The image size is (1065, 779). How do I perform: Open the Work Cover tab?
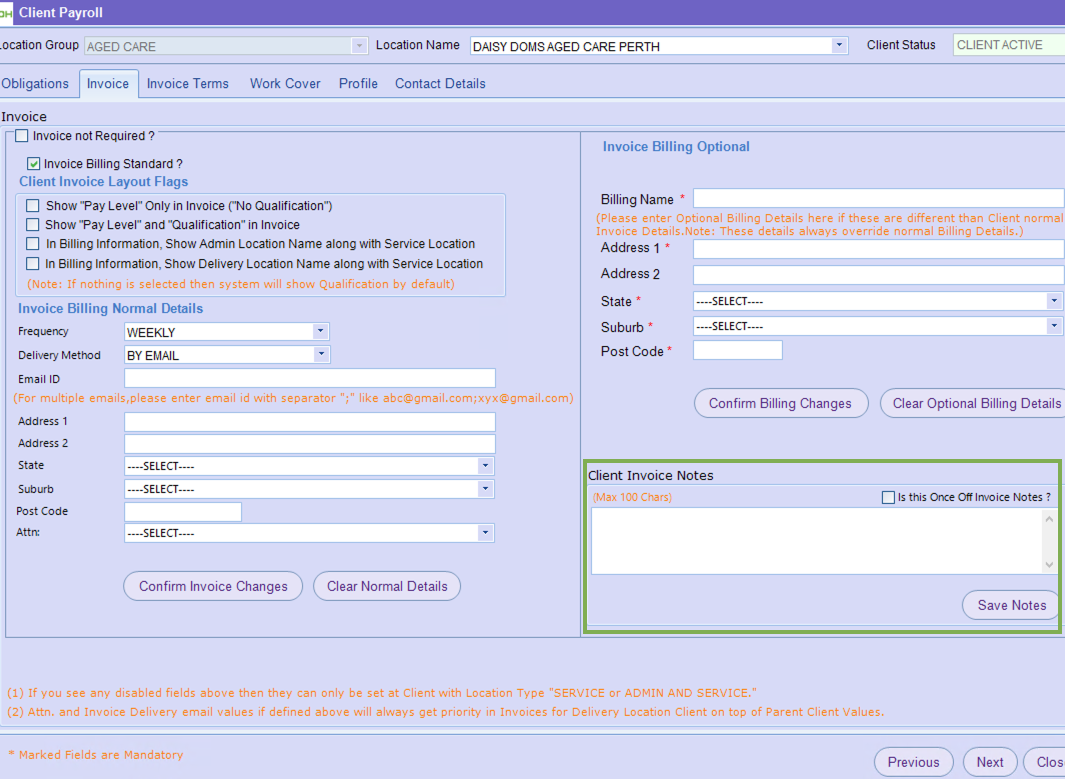(x=285, y=84)
